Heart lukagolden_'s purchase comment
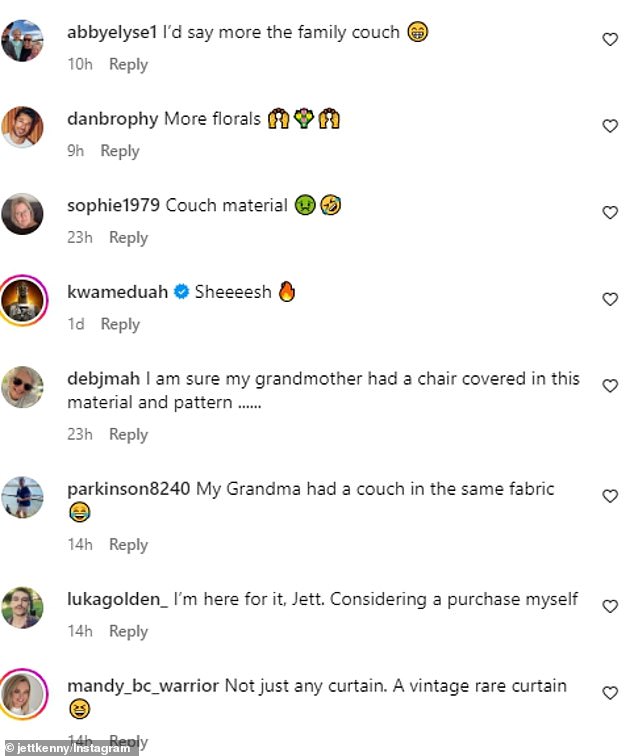The image size is (634, 756). tap(610, 606)
